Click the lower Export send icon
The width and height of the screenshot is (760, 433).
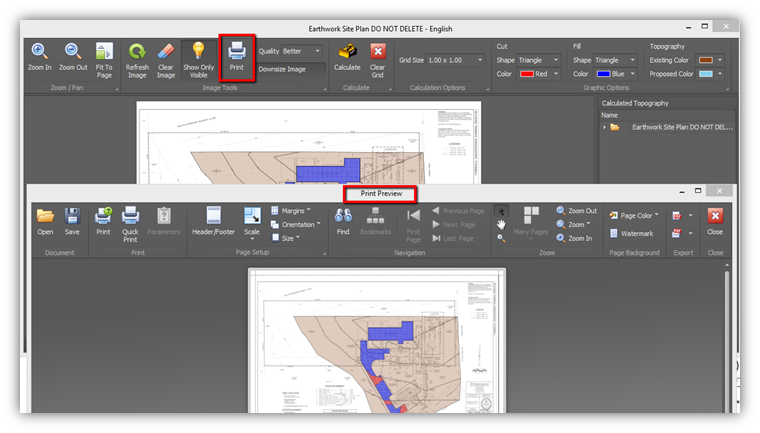(677, 234)
